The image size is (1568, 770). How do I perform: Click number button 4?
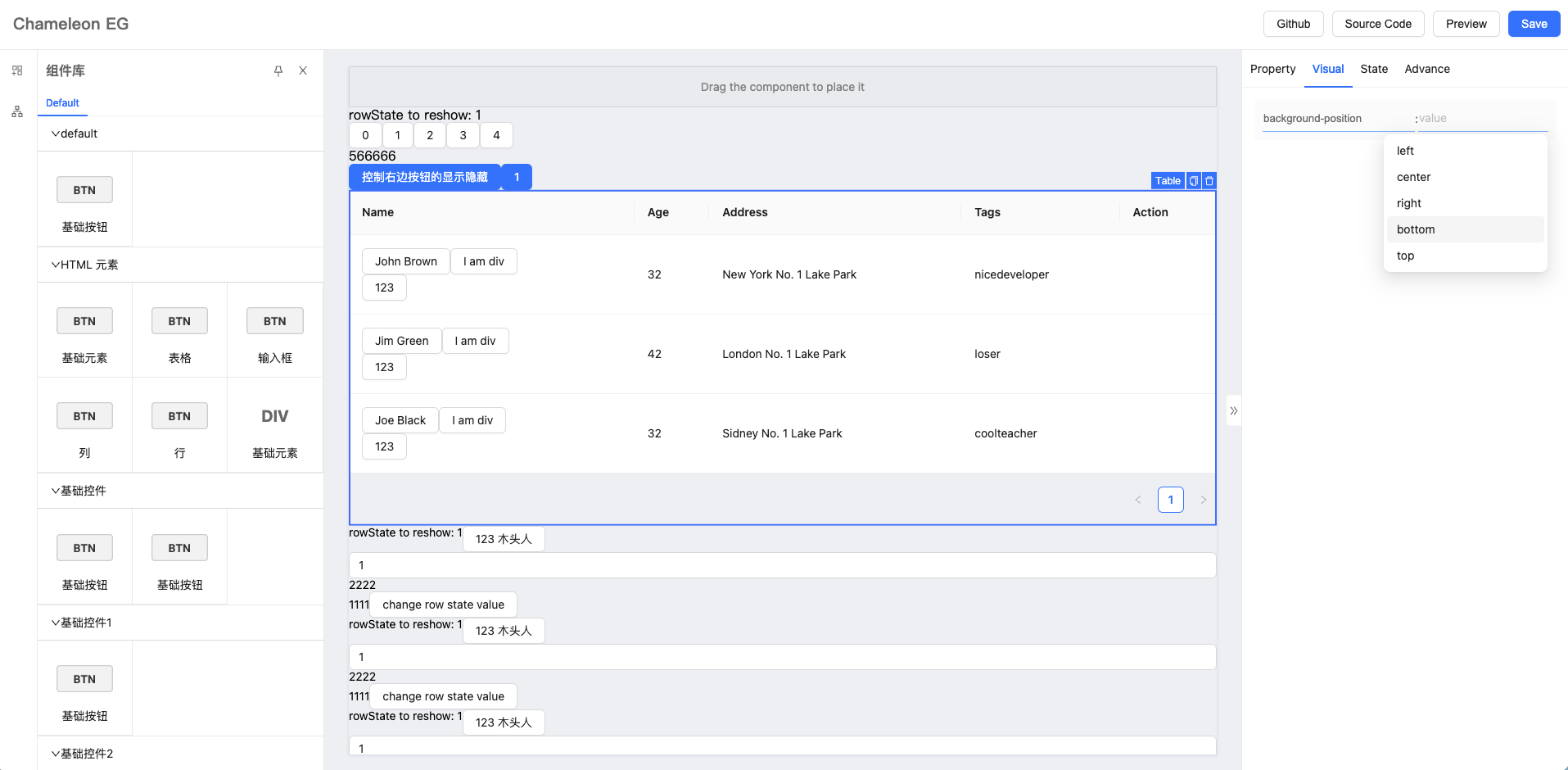[x=496, y=135]
